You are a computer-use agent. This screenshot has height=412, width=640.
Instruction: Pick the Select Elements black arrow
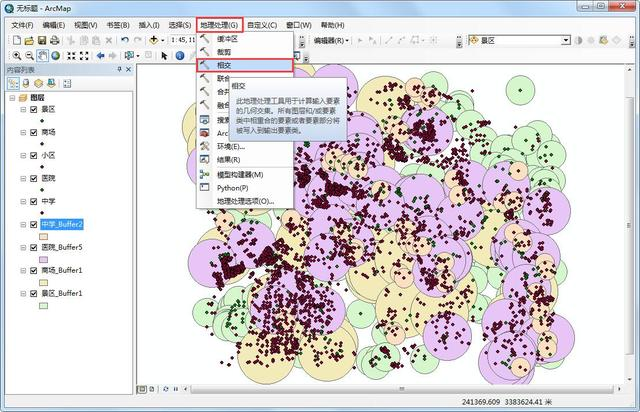164,56
